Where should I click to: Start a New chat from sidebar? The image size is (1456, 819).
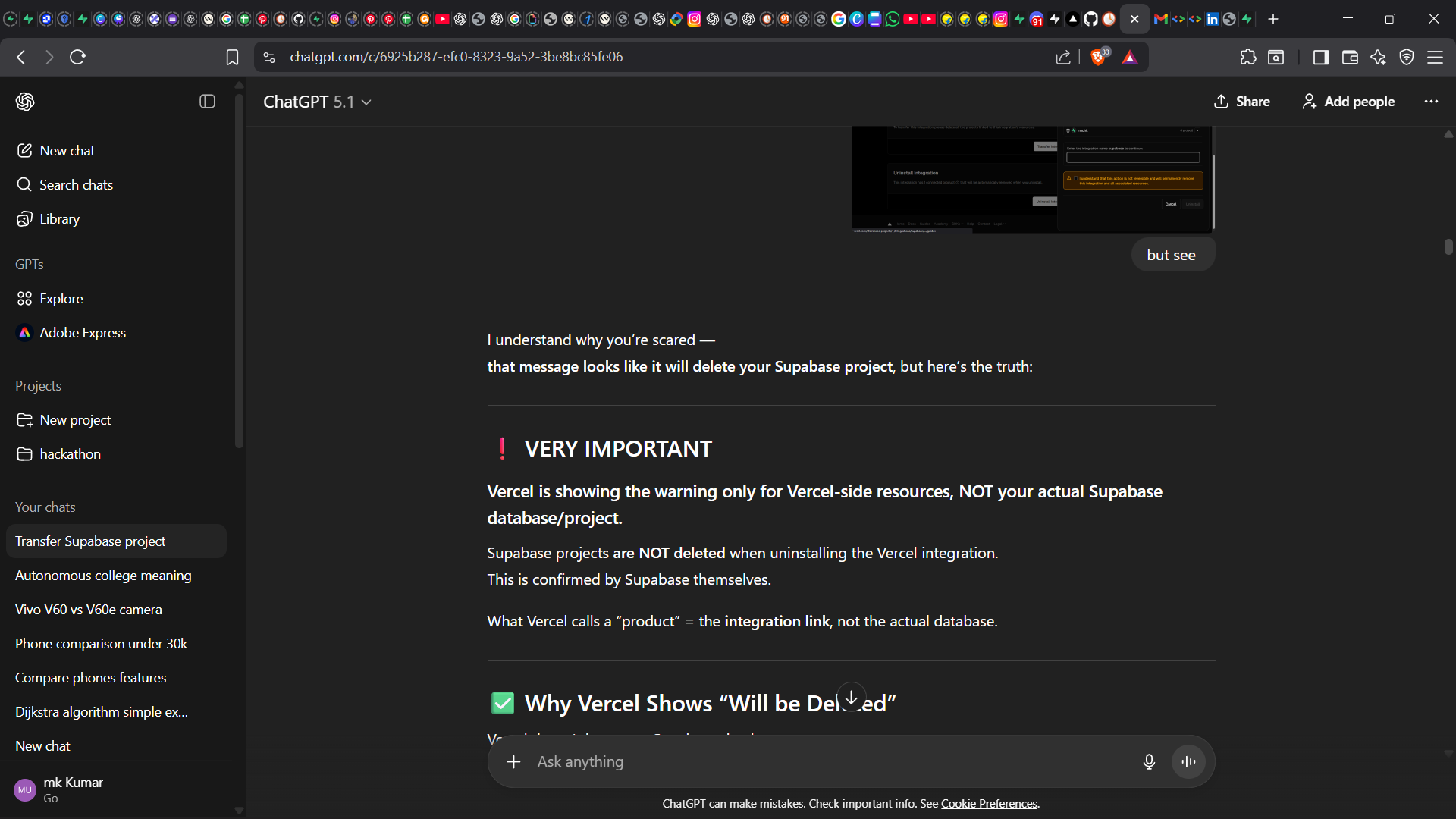pos(67,150)
